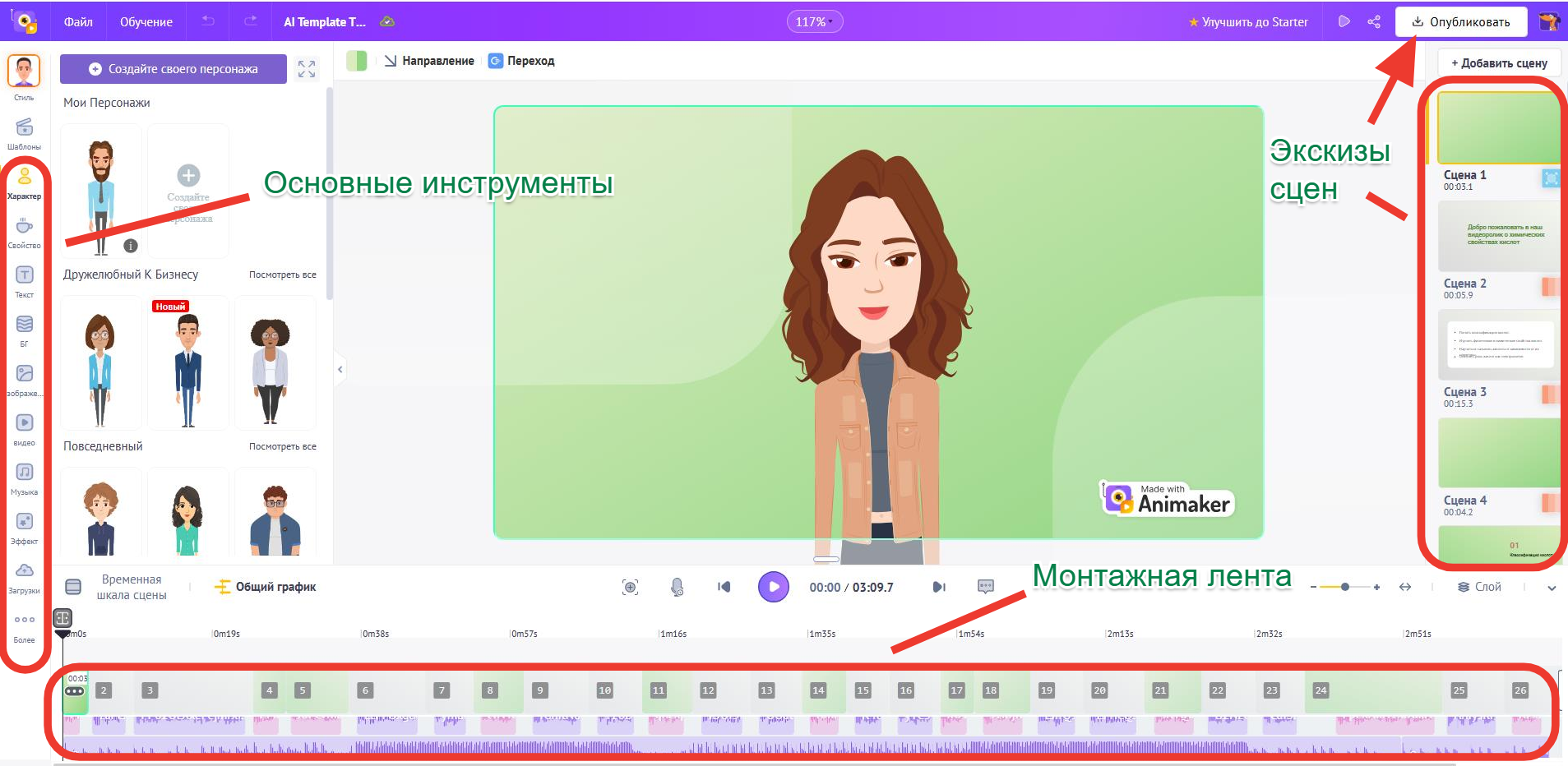
Task: Click Улучшить до Starter upgrade link
Action: [1247, 22]
